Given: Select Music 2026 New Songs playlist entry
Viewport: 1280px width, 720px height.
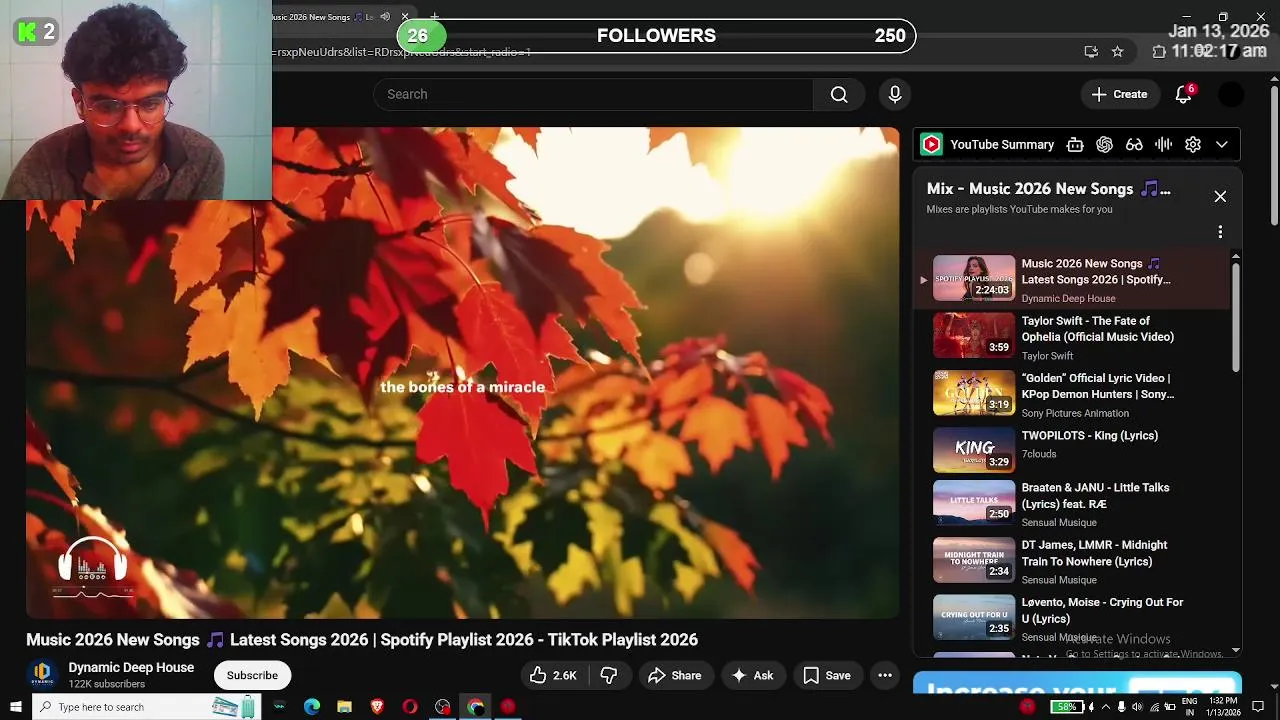Looking at the screenshot, I should (x=1072, y=279).
